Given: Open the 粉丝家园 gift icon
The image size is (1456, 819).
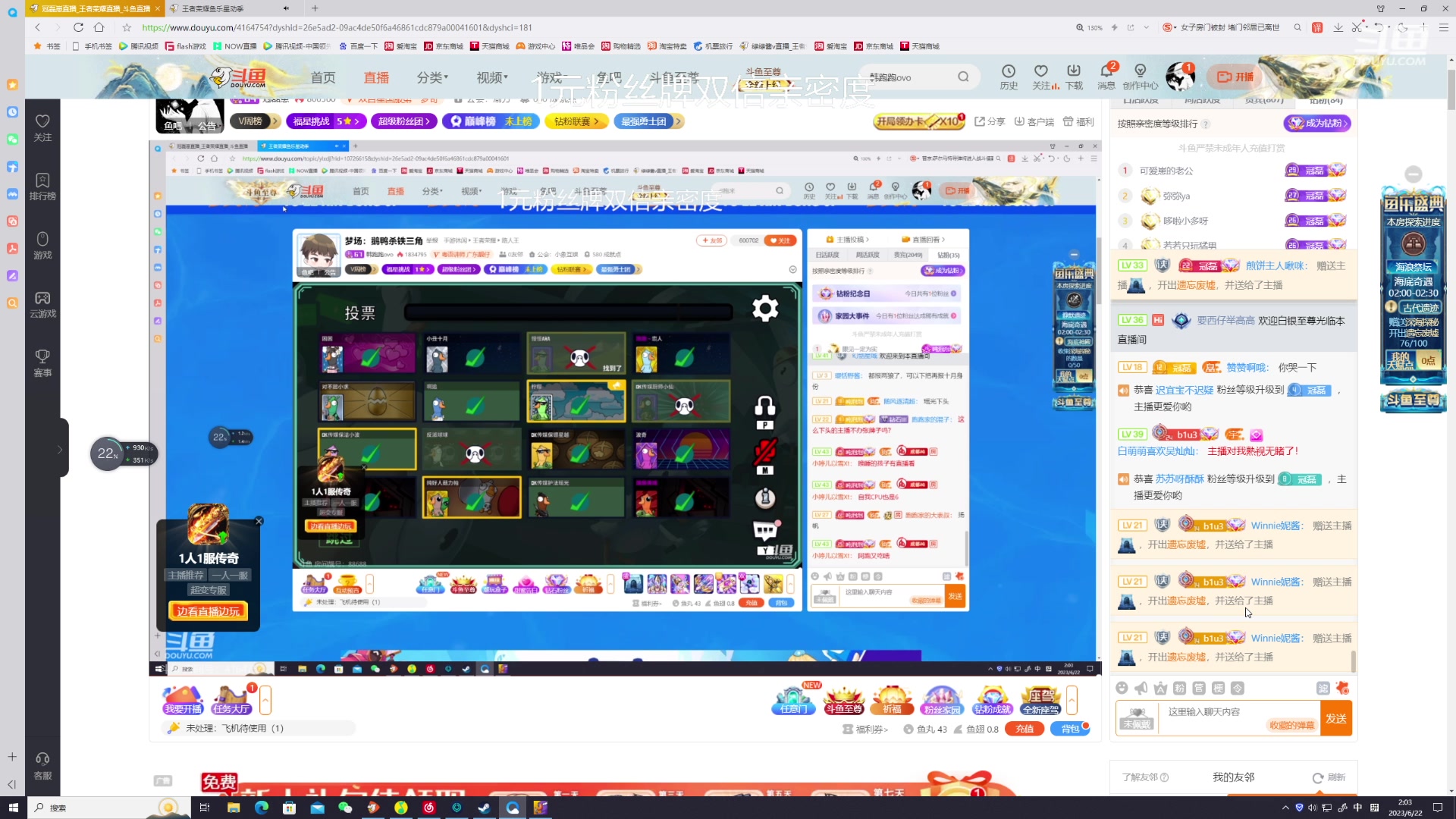Looking at the screenshot, I should click(x=942, y=700).
